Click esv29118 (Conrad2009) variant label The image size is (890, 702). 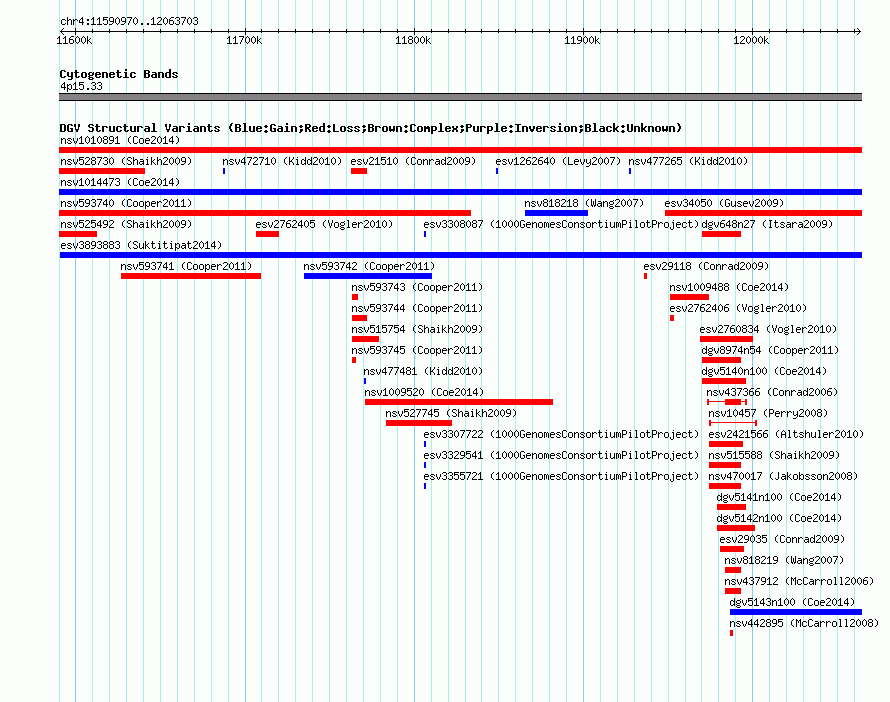pos(706,266)
